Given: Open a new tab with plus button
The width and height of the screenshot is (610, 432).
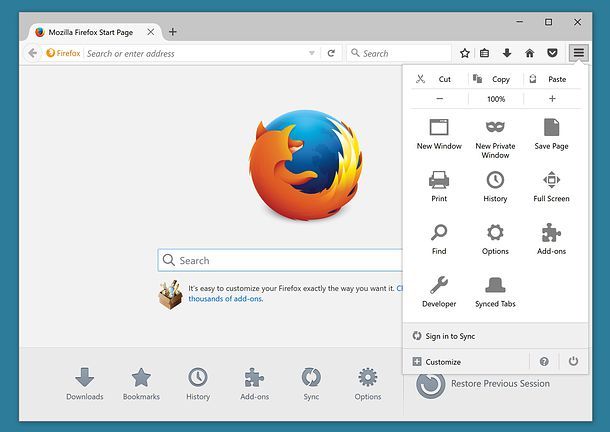Looking at the screenshot, I should 173,32.
